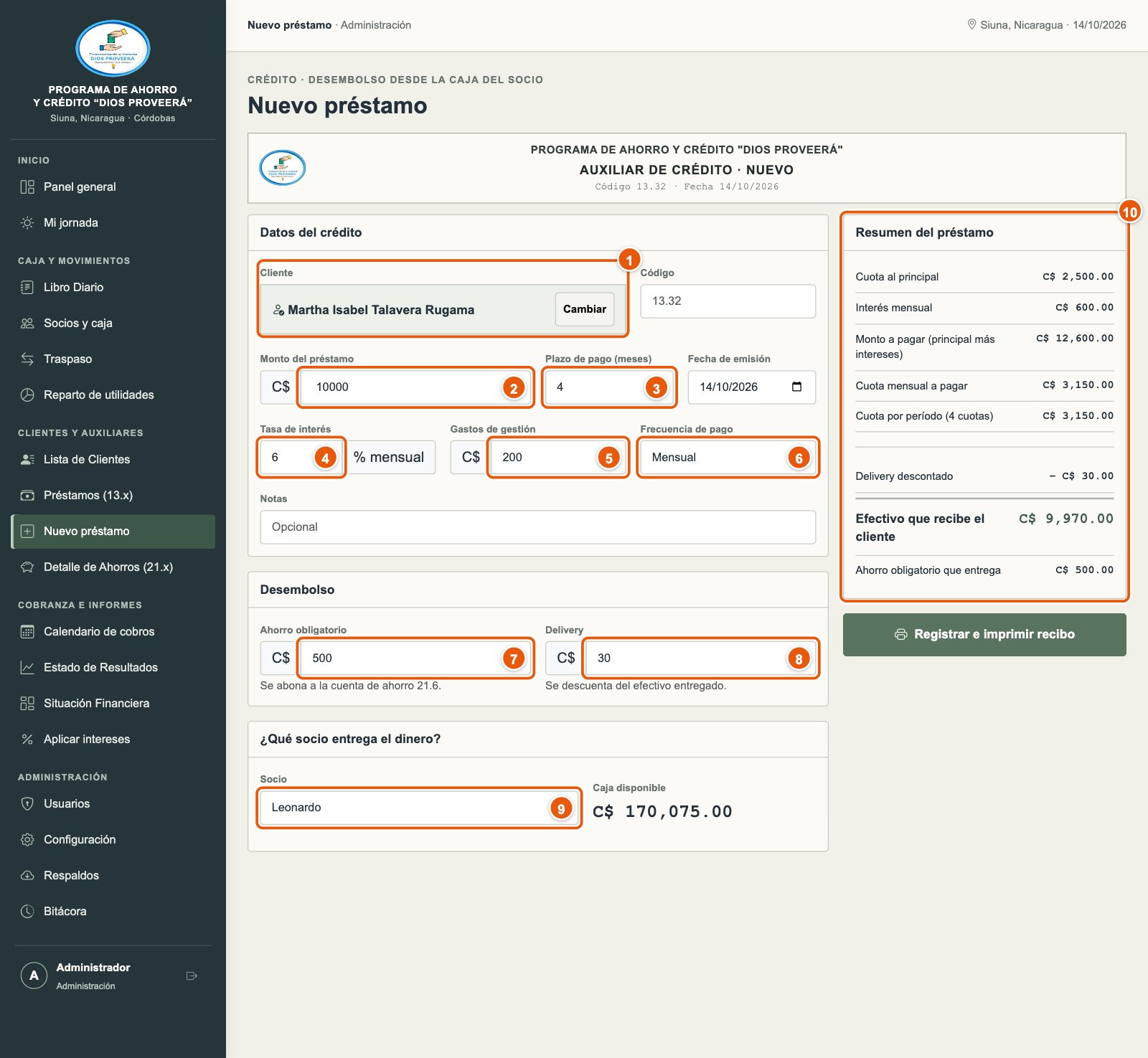Open the Traspaso sidebar entry
Image resolution: width=1148 pixels, height=1058 pixels.
(x=113, y=359)
